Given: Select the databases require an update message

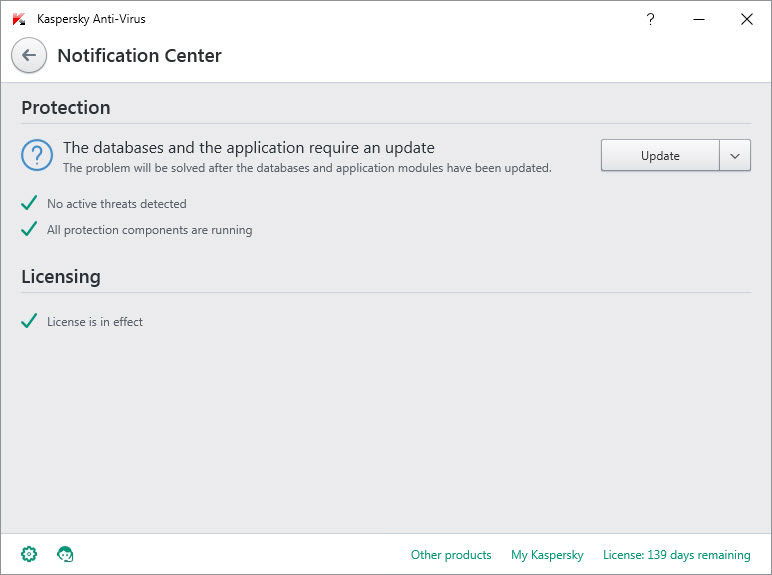Looking at the screenshot, I should click(248, 148).
